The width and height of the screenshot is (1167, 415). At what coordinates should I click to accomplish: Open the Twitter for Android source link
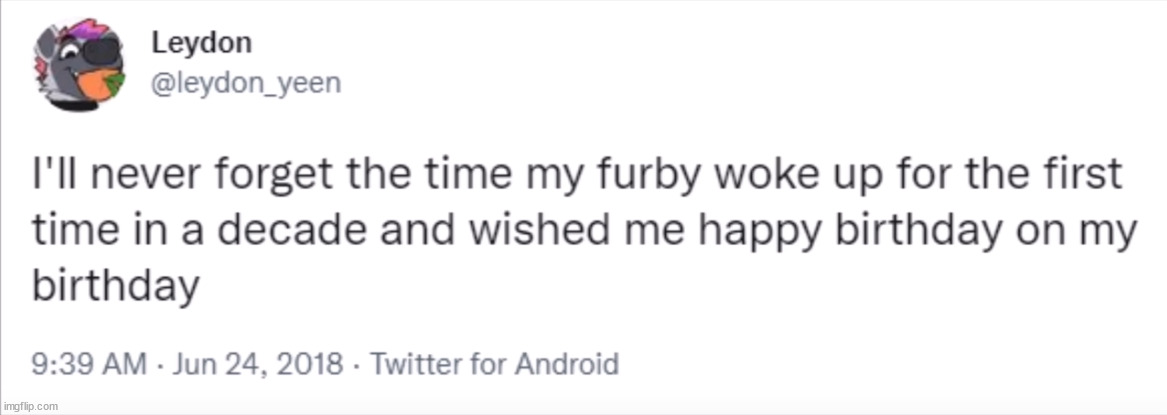click(x=494, y=364)
